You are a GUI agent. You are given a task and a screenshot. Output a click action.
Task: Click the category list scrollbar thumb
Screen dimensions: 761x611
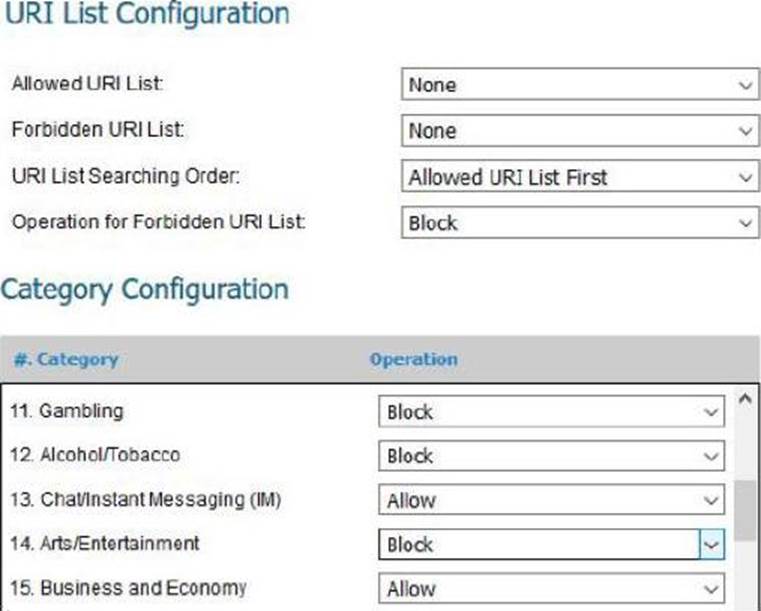point(744,512)
